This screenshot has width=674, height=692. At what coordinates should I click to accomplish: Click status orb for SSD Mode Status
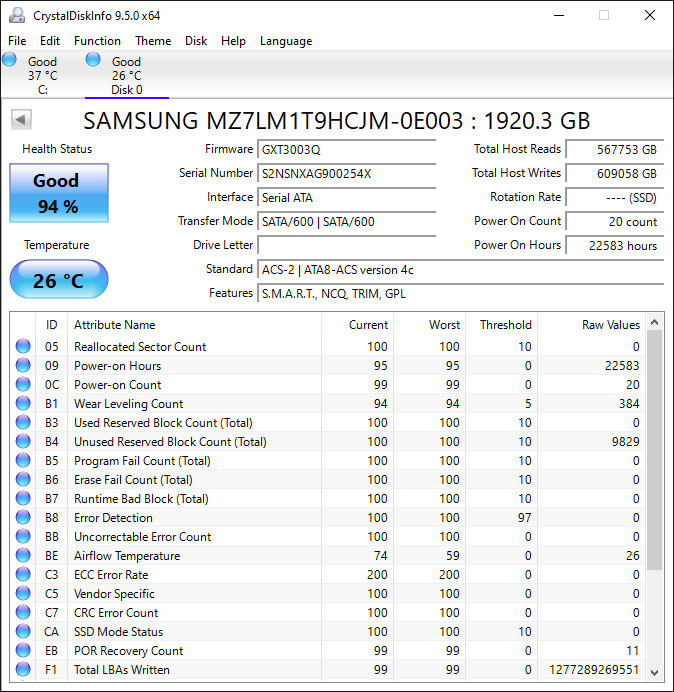pos(23,631)
